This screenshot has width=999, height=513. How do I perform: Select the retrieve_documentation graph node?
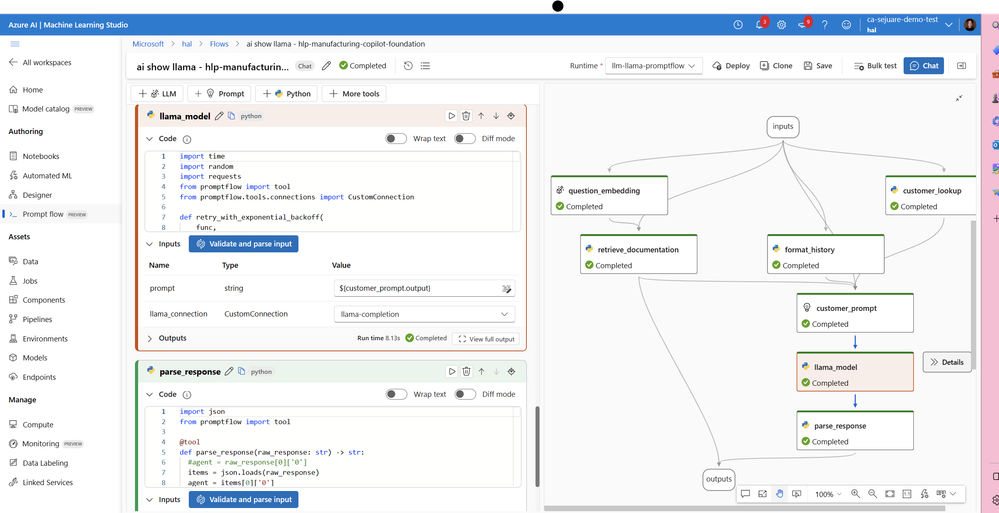coord(638,254)
